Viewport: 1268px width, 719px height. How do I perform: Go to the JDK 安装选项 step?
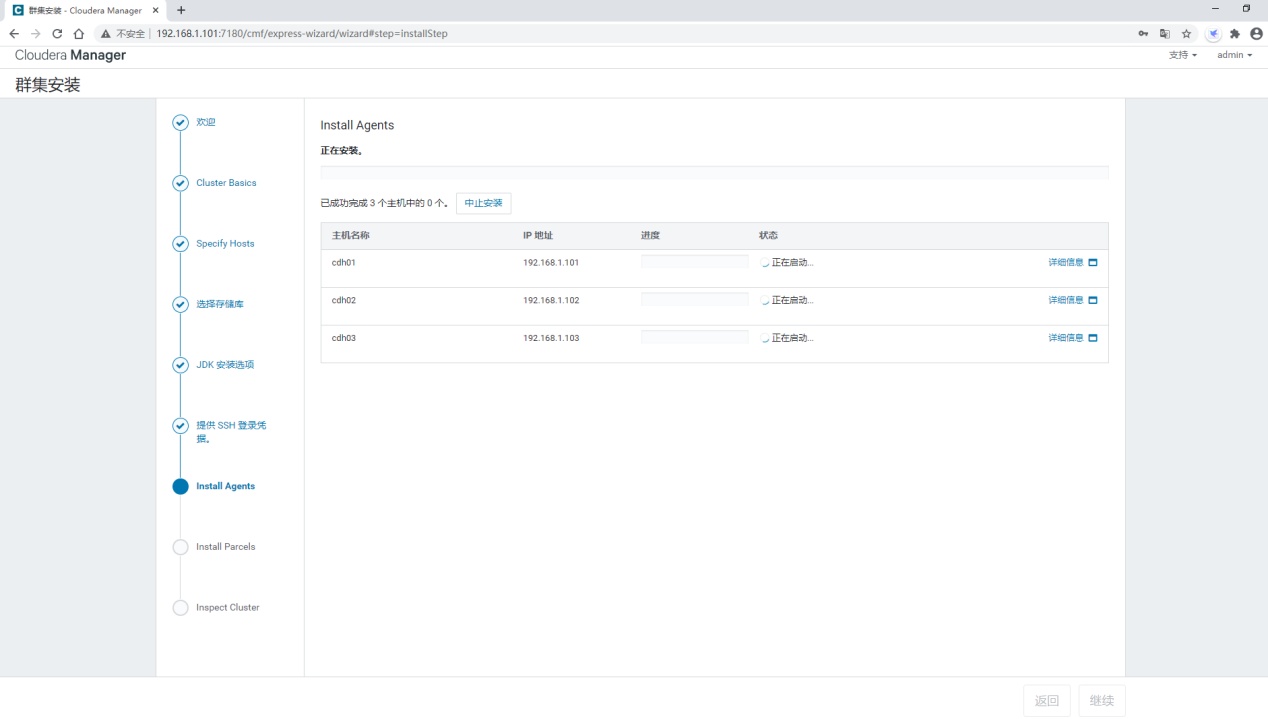click(225, 365)
